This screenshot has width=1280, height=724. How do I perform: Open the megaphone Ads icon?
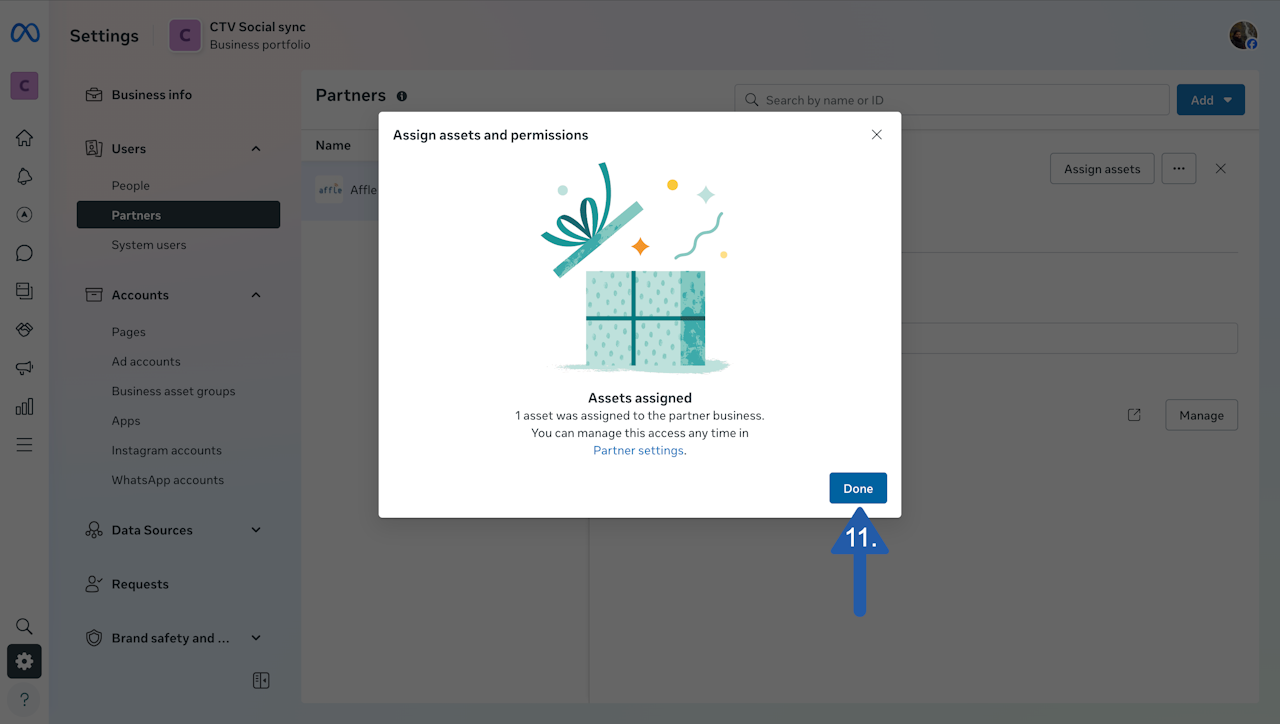click(25, 368)
